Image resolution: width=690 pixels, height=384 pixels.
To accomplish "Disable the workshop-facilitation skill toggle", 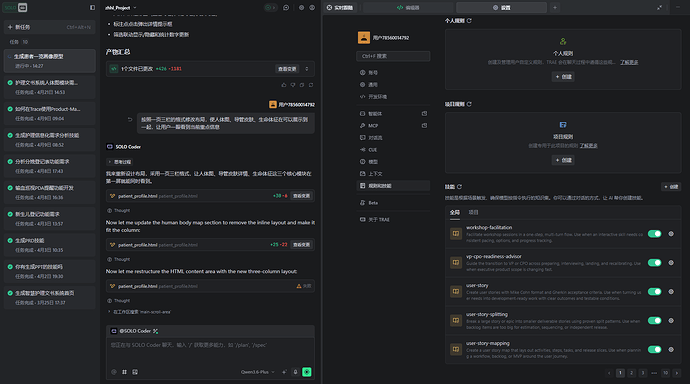I will tap(654, 234).
